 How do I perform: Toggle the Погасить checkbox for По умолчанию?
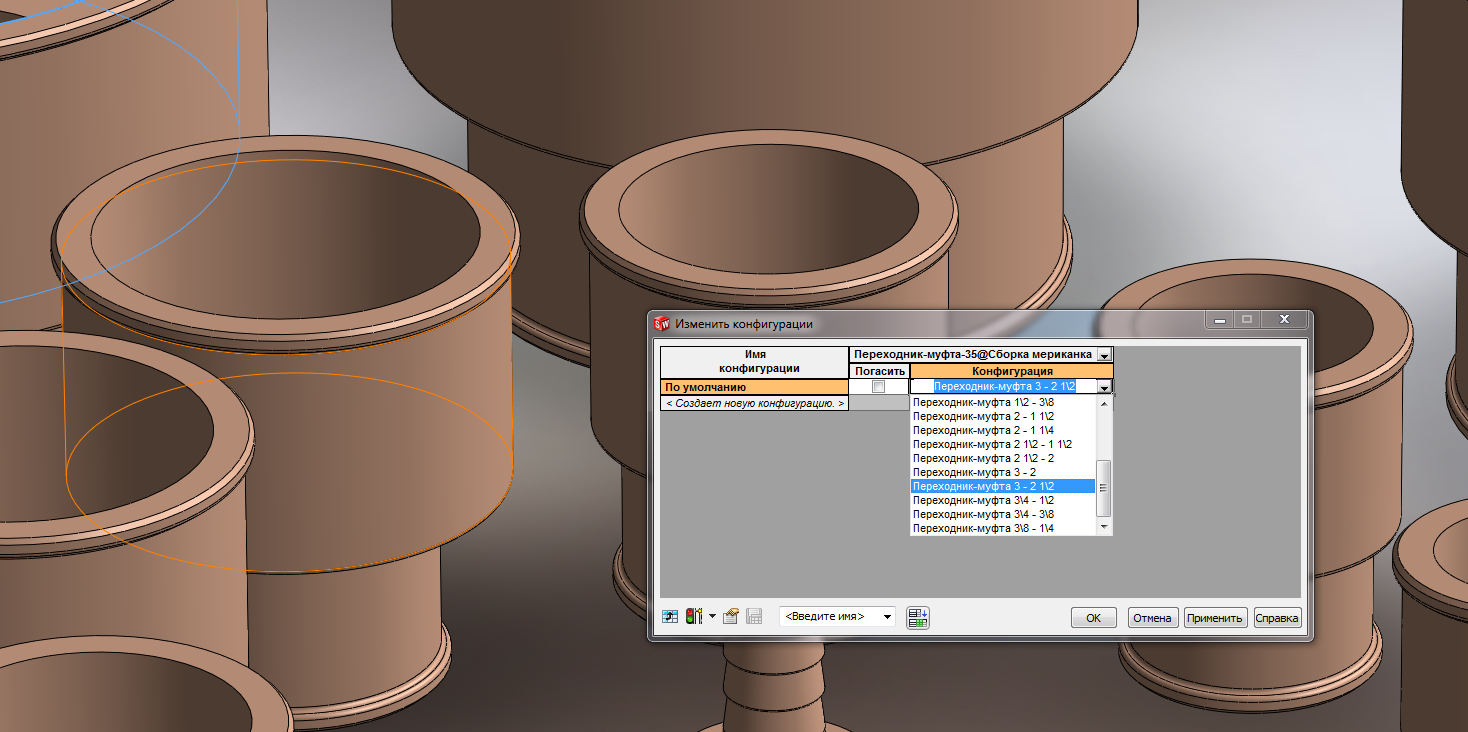[879, 386]
